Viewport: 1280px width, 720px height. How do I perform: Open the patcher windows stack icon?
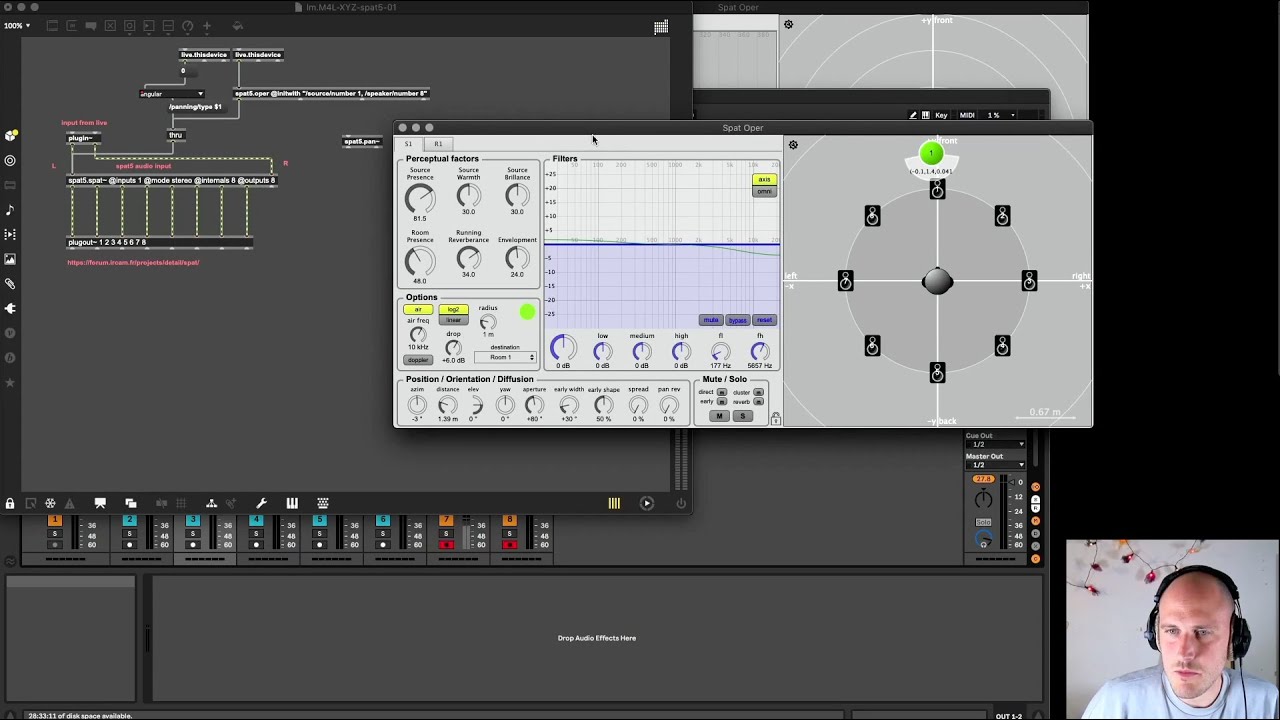coord(131,503)
